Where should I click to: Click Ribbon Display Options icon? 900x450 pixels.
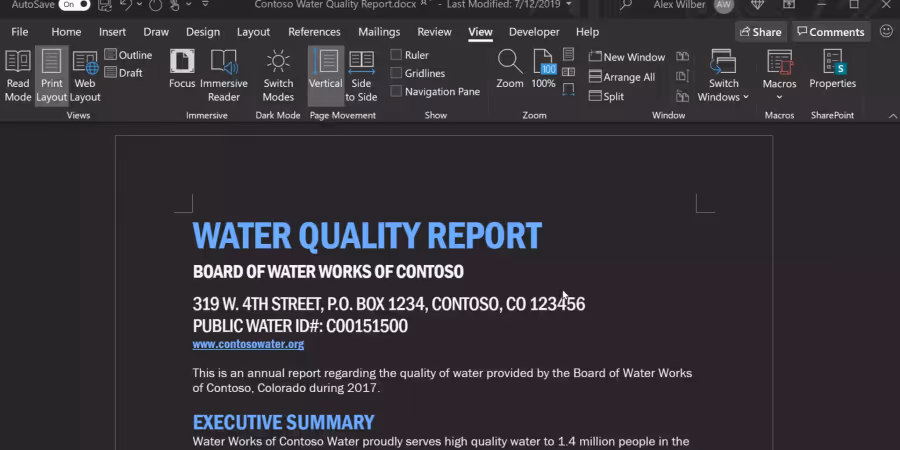[789, 5]
